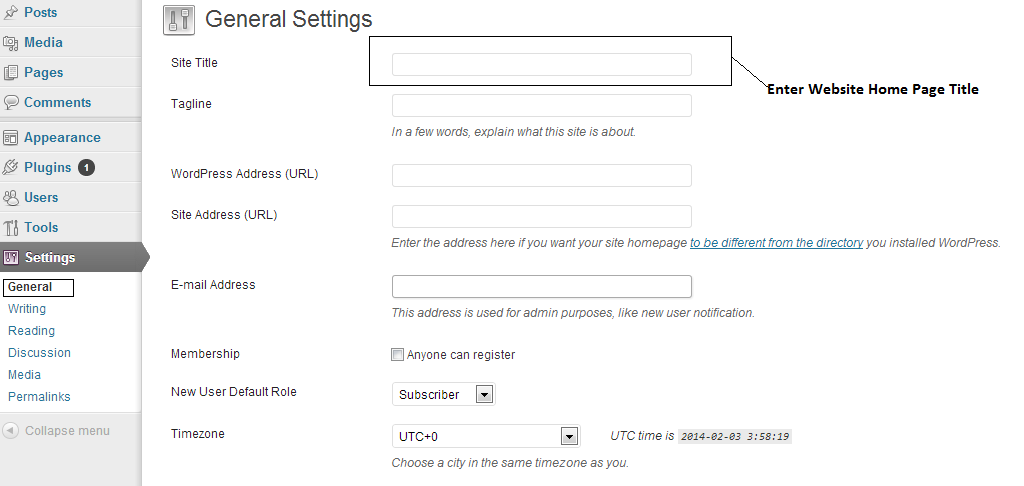Follow the 'to be different from the directory' link
Viewport: 1024px width, 486px height.
[776, 243]
